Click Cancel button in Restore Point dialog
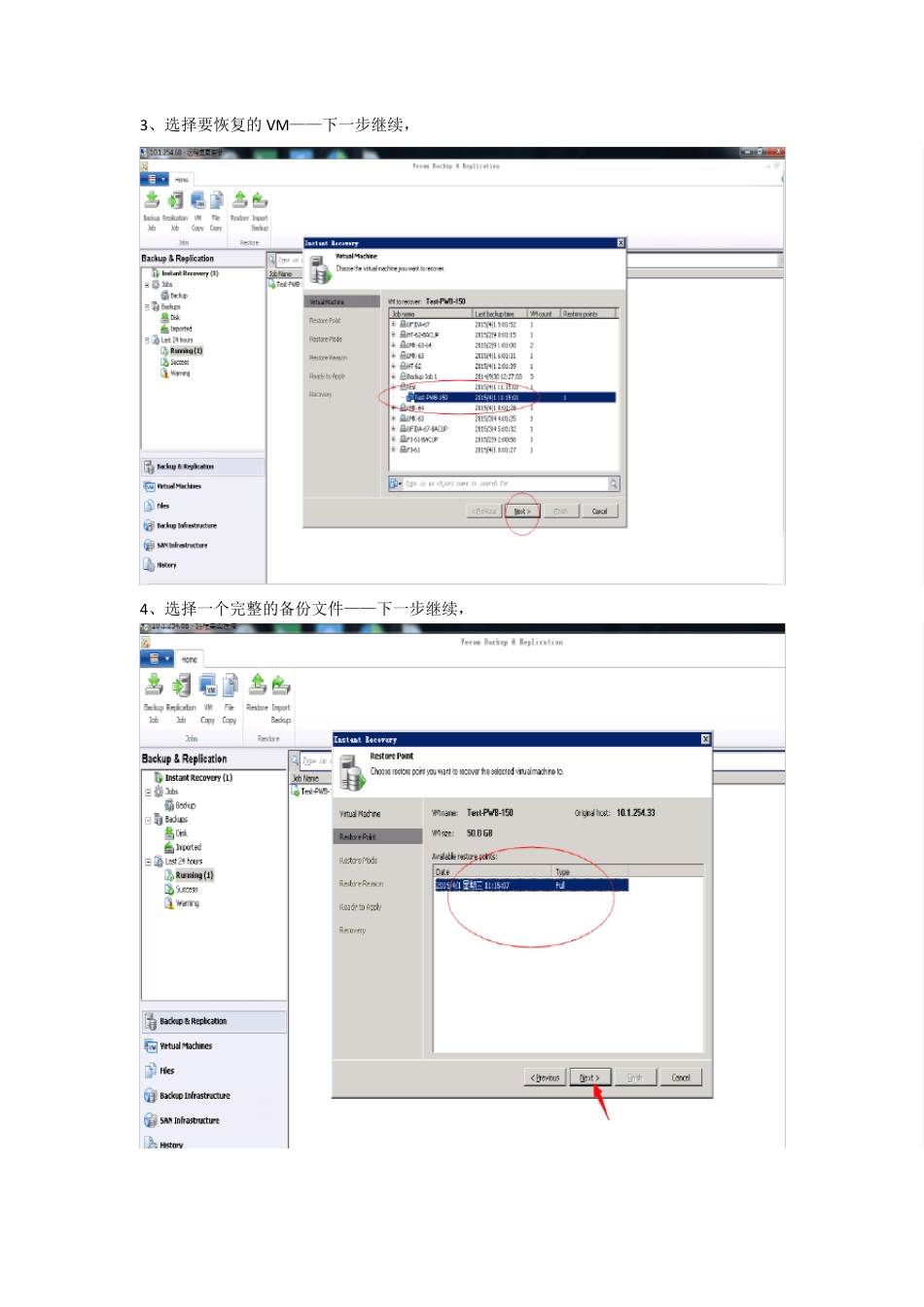This screenshot has width=924, height=1307. coord(681,1077)
